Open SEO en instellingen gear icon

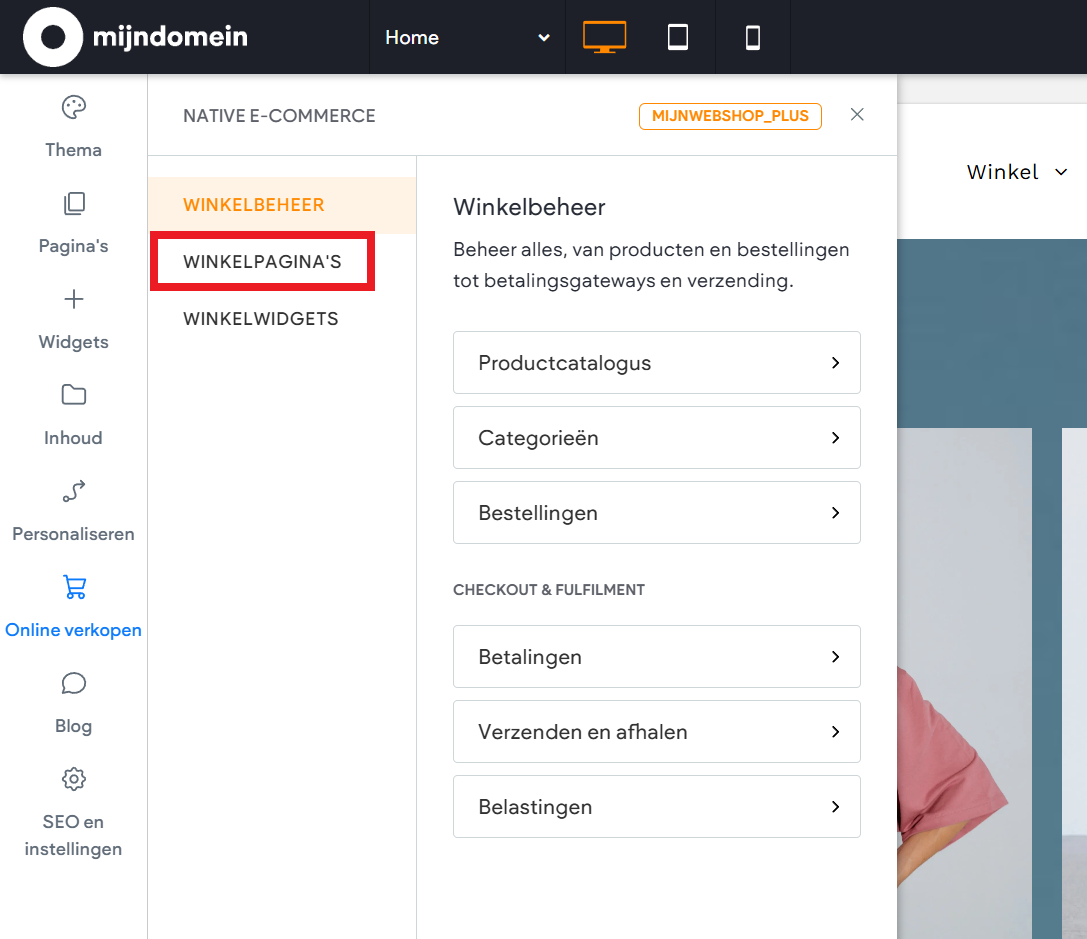[73, 779]
